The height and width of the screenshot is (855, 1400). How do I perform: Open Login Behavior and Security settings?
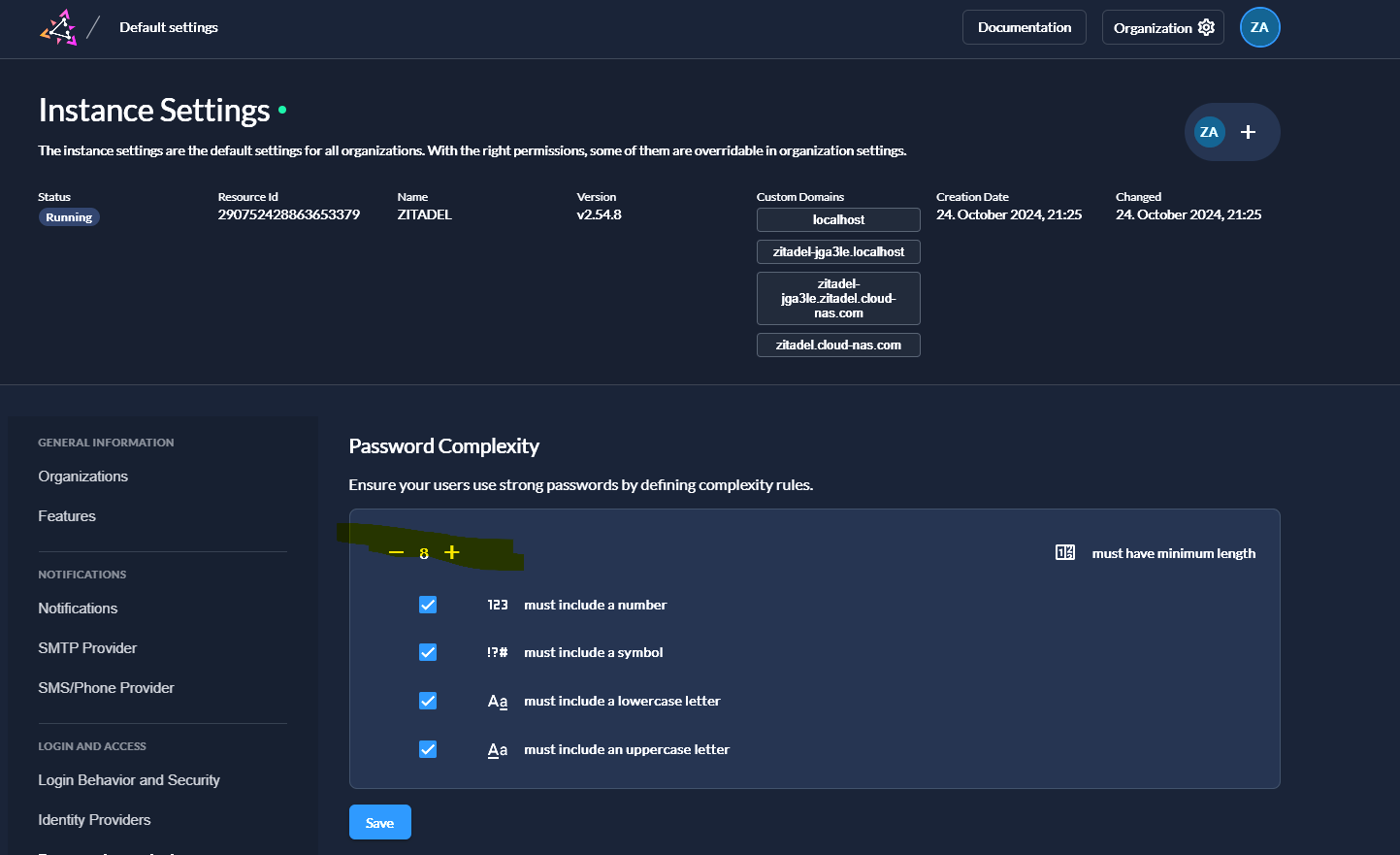click(x=129, y=780)
